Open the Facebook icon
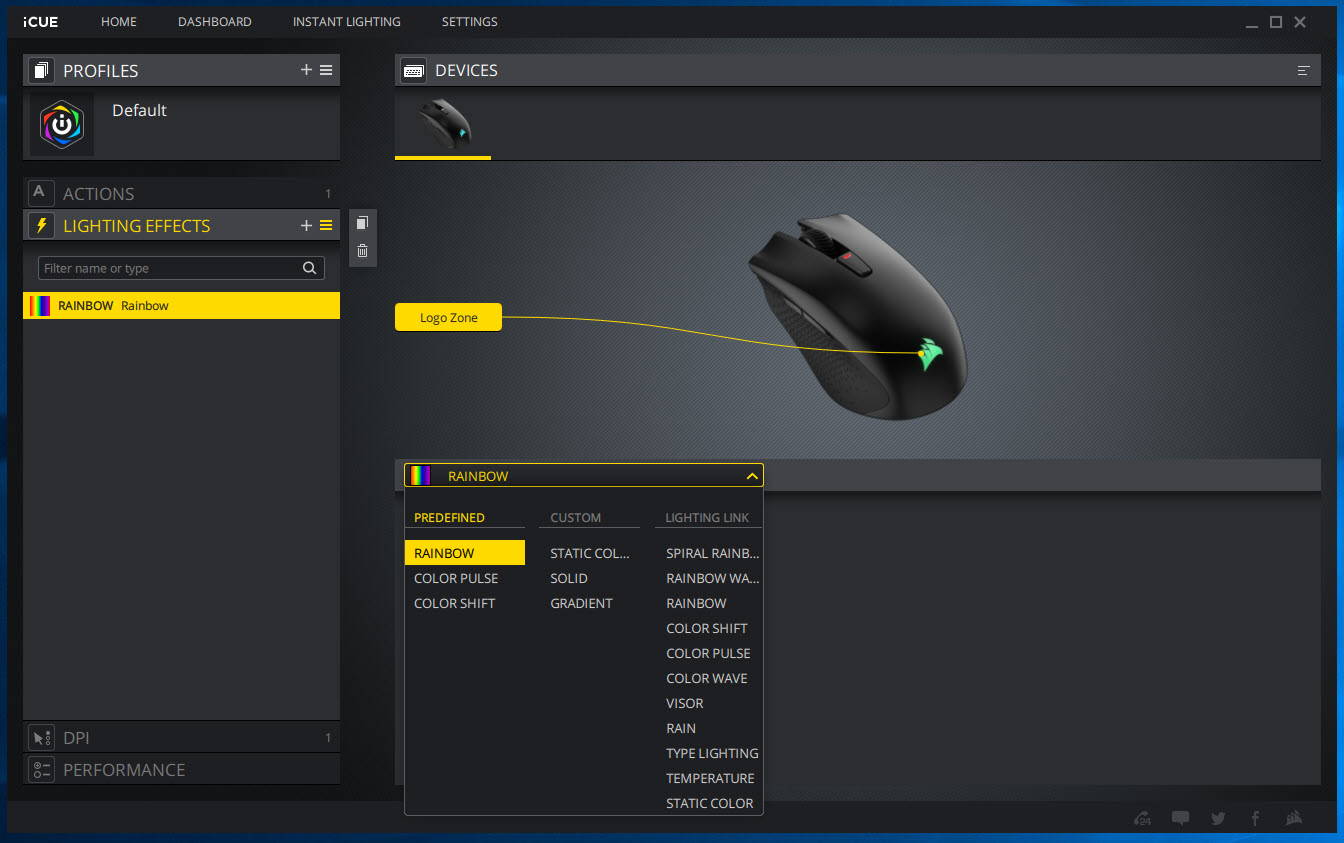This screenshot has height=843, width=1344. [x=1255, y=818]
